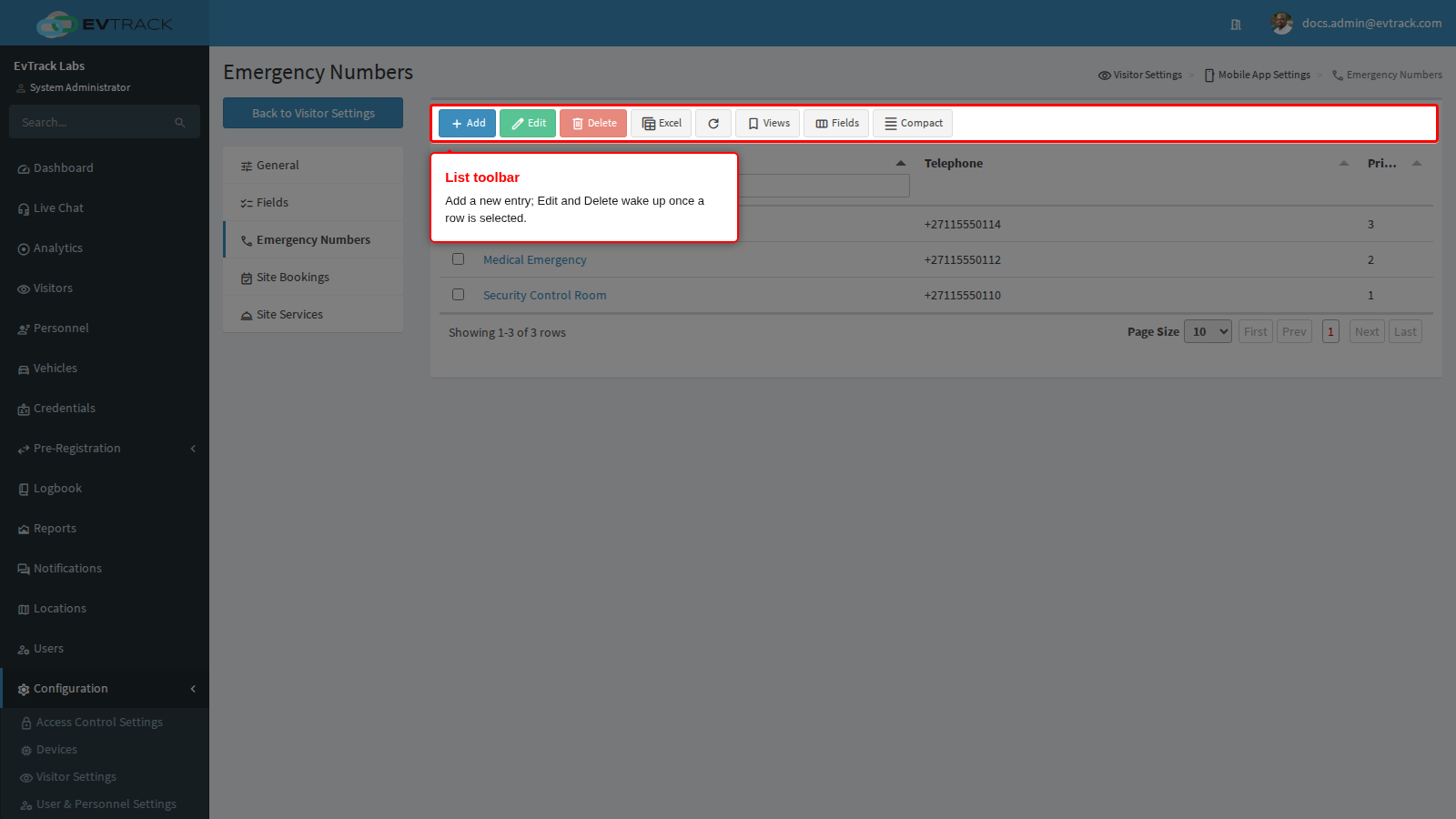Click Mobile App Settings breadcrumb link

[1258, 76]
